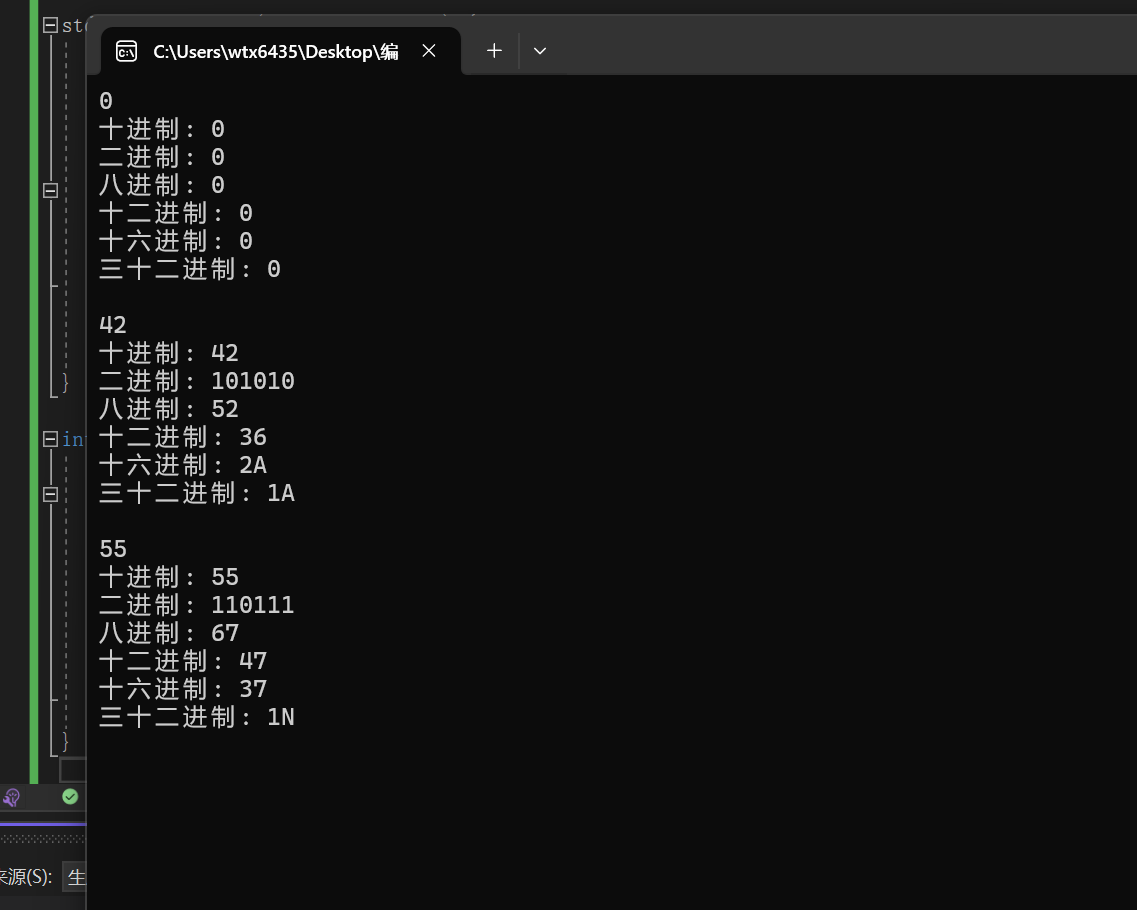This screenshot has height=910, width=1137.
Task: Click the green change-tracking bar in the editor margin
Action: click(36, 400)
